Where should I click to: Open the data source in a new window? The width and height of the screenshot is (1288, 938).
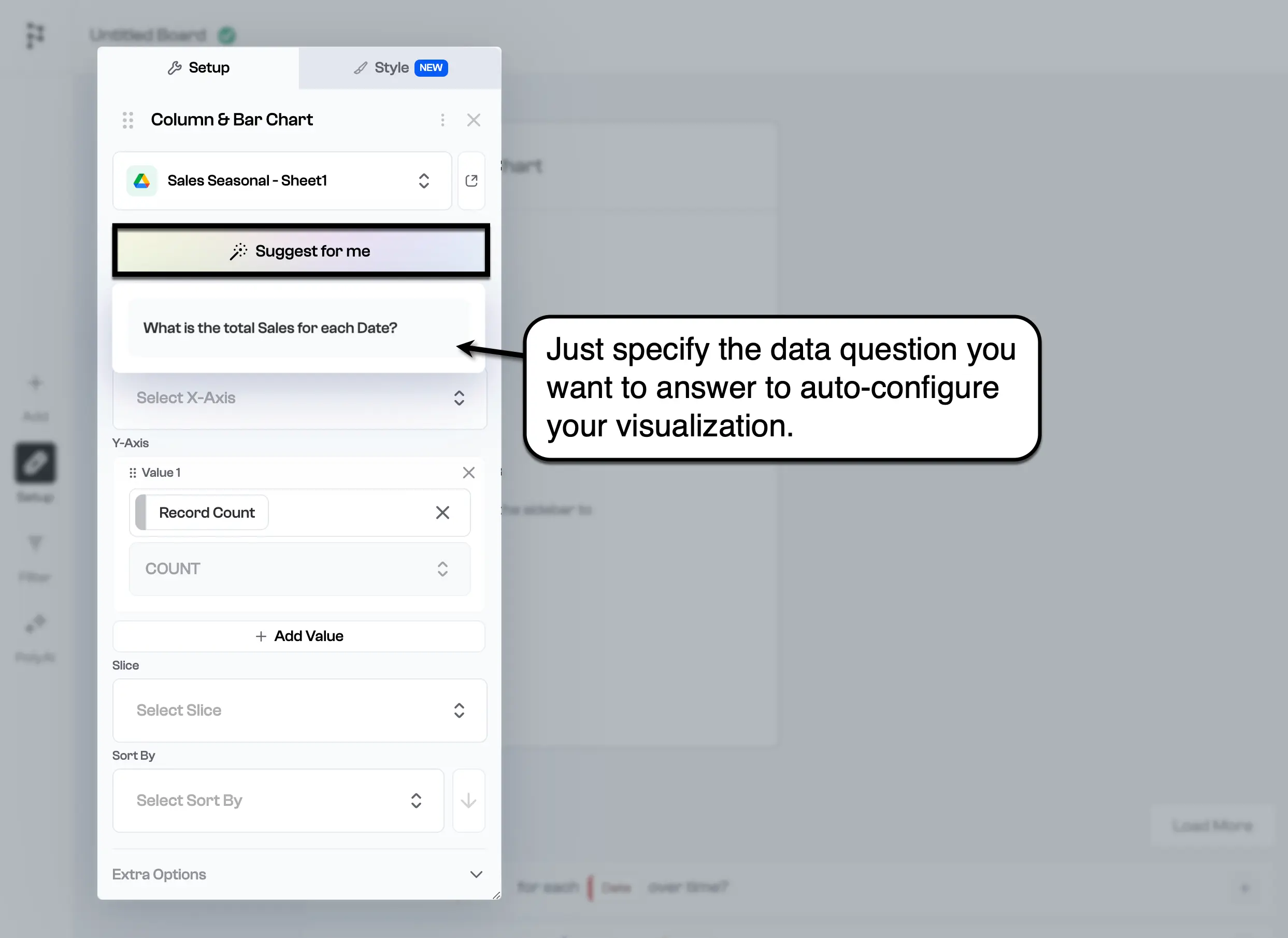471,181
